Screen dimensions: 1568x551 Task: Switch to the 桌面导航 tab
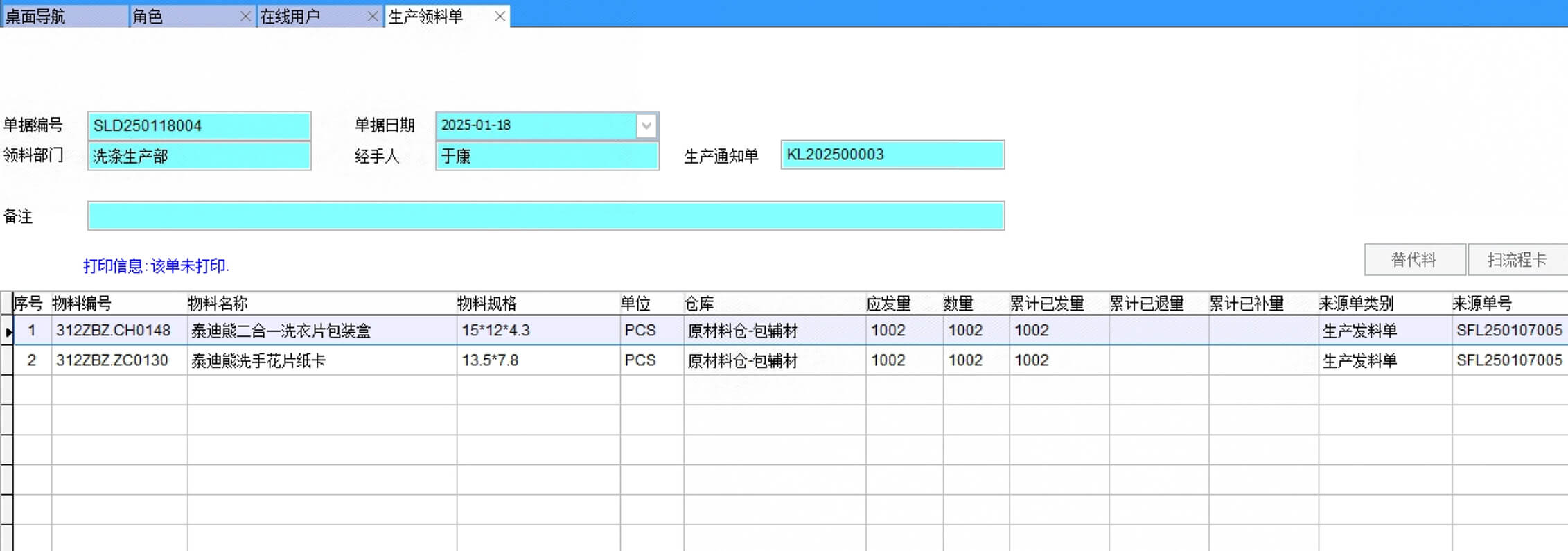pyautogui.click(x=62, y=17)
